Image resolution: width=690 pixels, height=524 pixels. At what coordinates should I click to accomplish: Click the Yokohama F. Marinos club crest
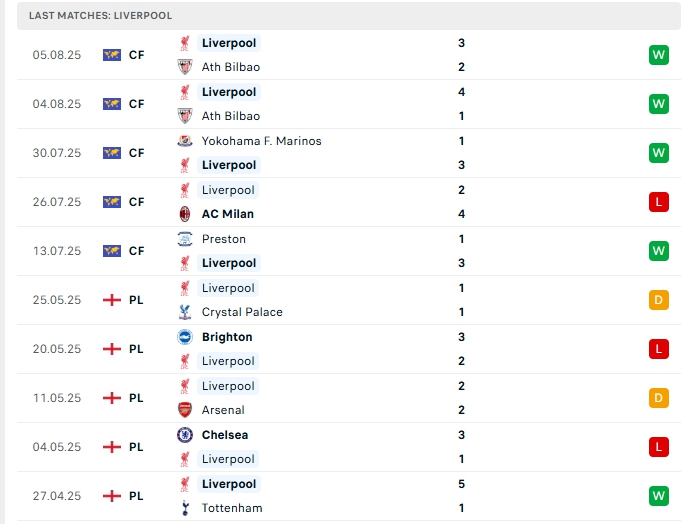point(185,141)
